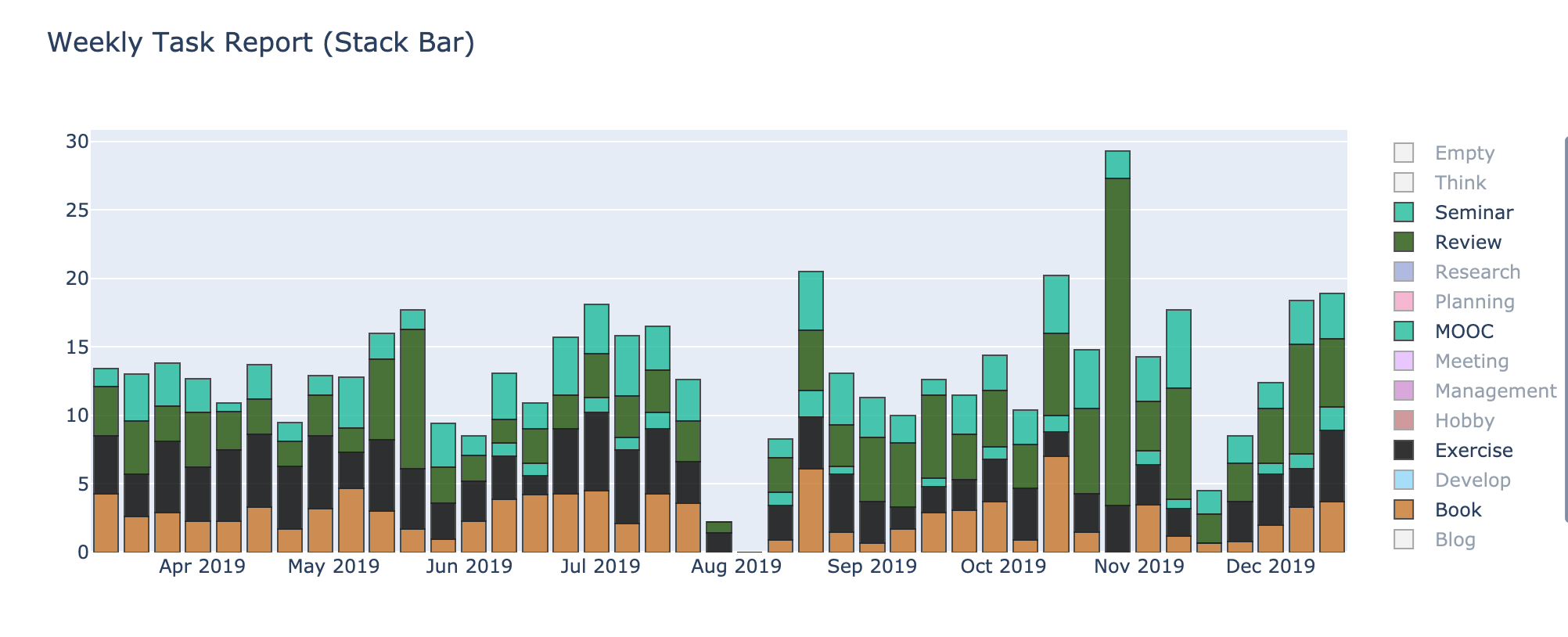Click the Hobby legend swatch

pos(1404,420)
